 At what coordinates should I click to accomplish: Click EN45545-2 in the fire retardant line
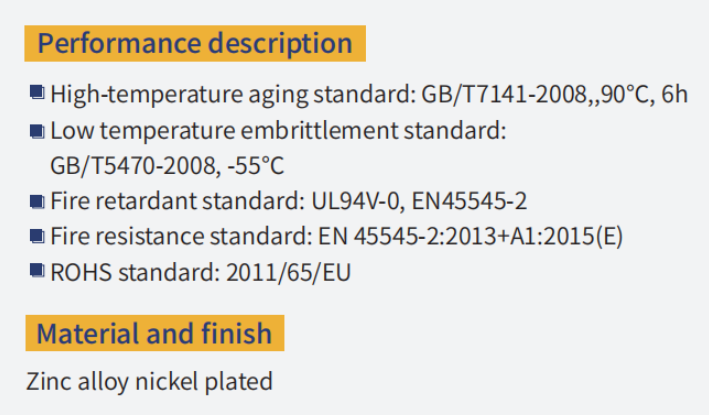click(x=469, y=201)
